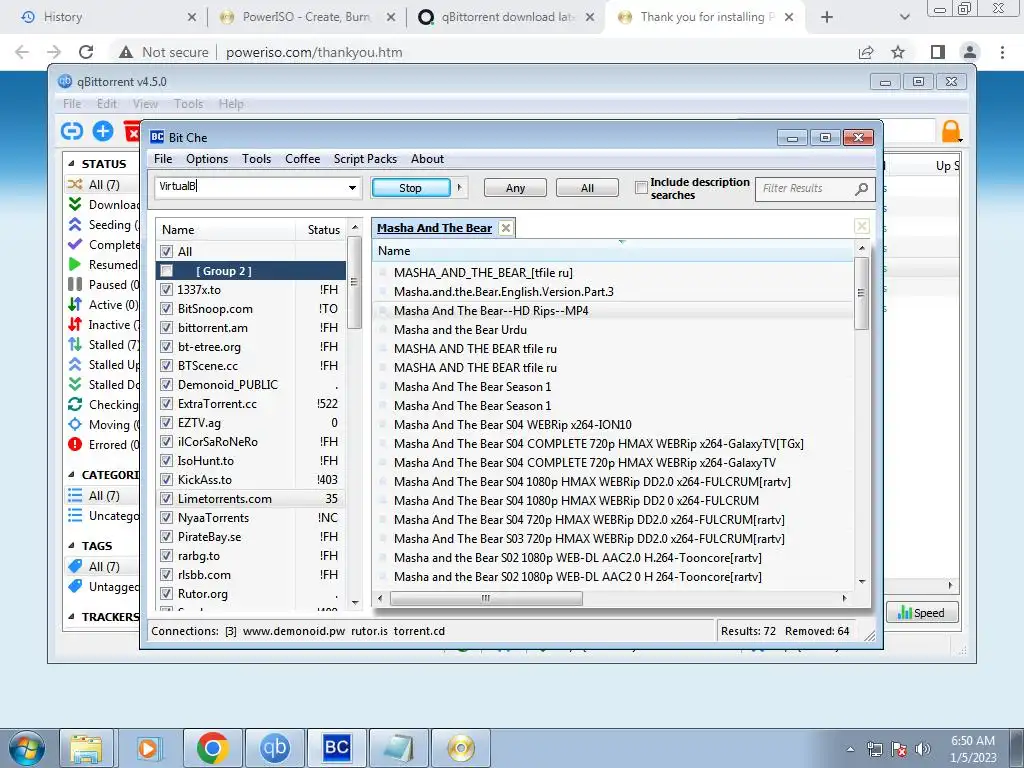This screenshot has width=1024, height=768.
Task: Select Checking filter in qBittorrent sidebar
Action: [103, 405]
